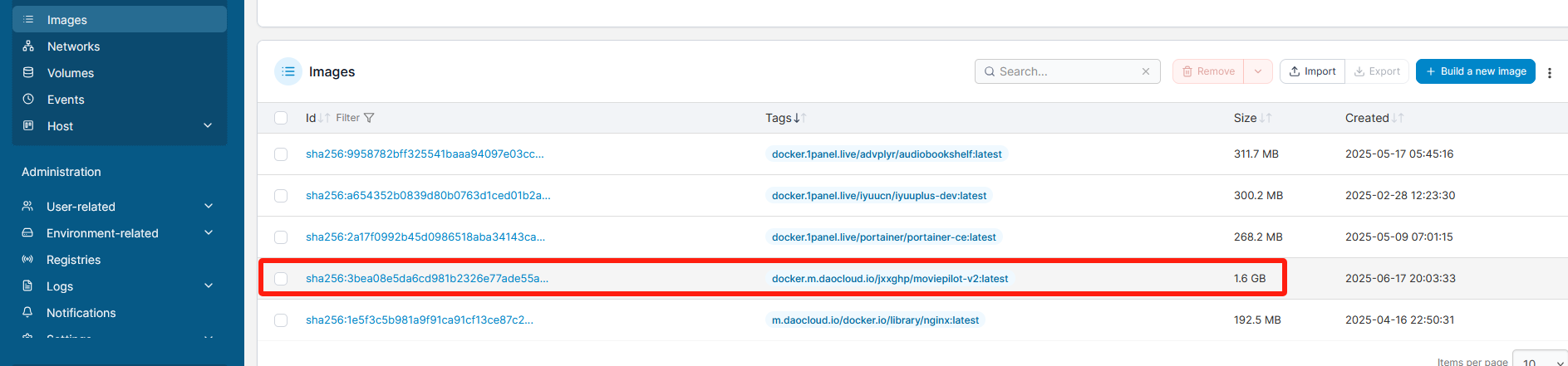Select the portainer-ce image checkbox
The image size is (1568, 366).
(x=281, y=237)
